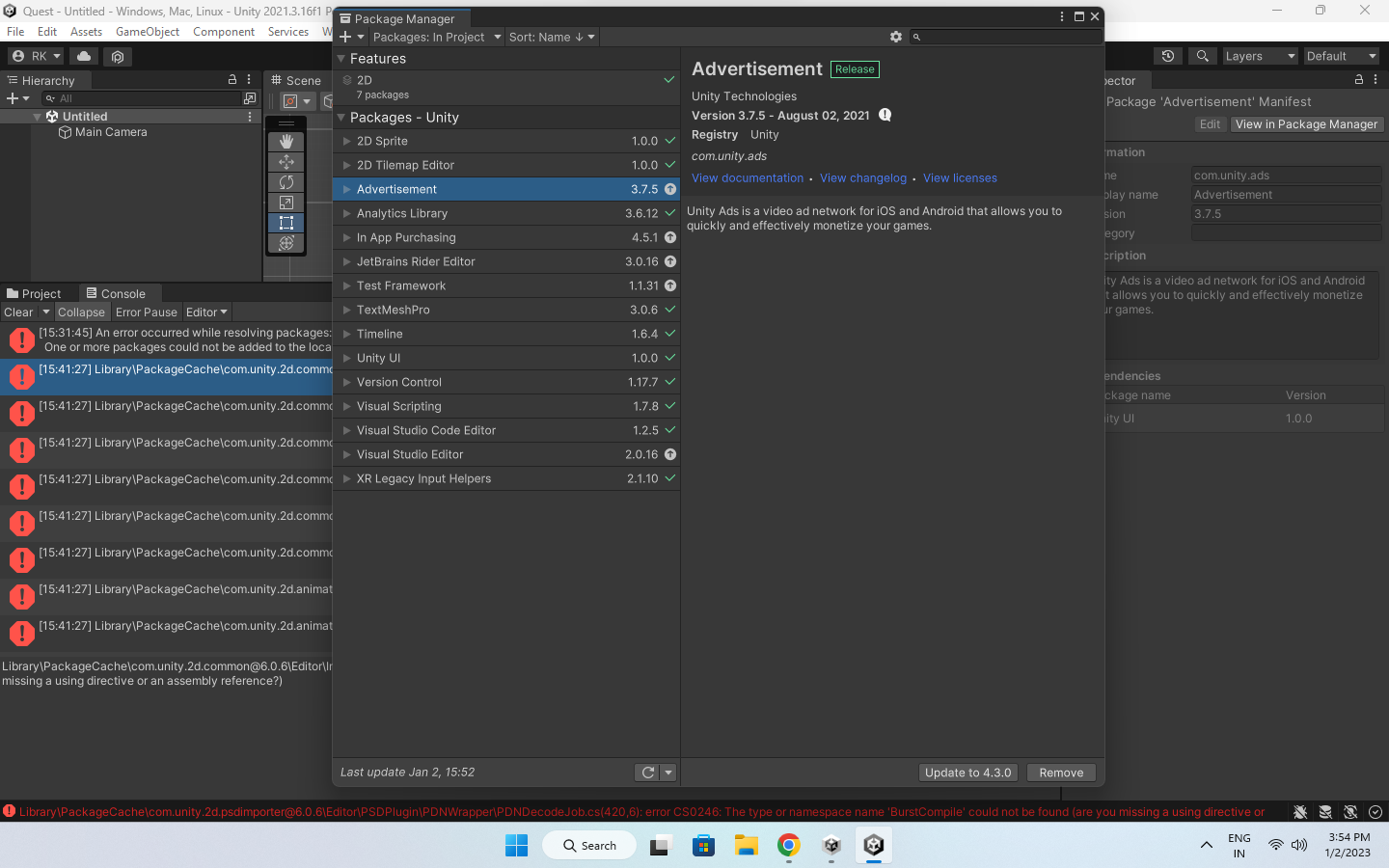1389x868 pixels.
Task: Open the Unity cloud services icon
Action: [84, 56]
